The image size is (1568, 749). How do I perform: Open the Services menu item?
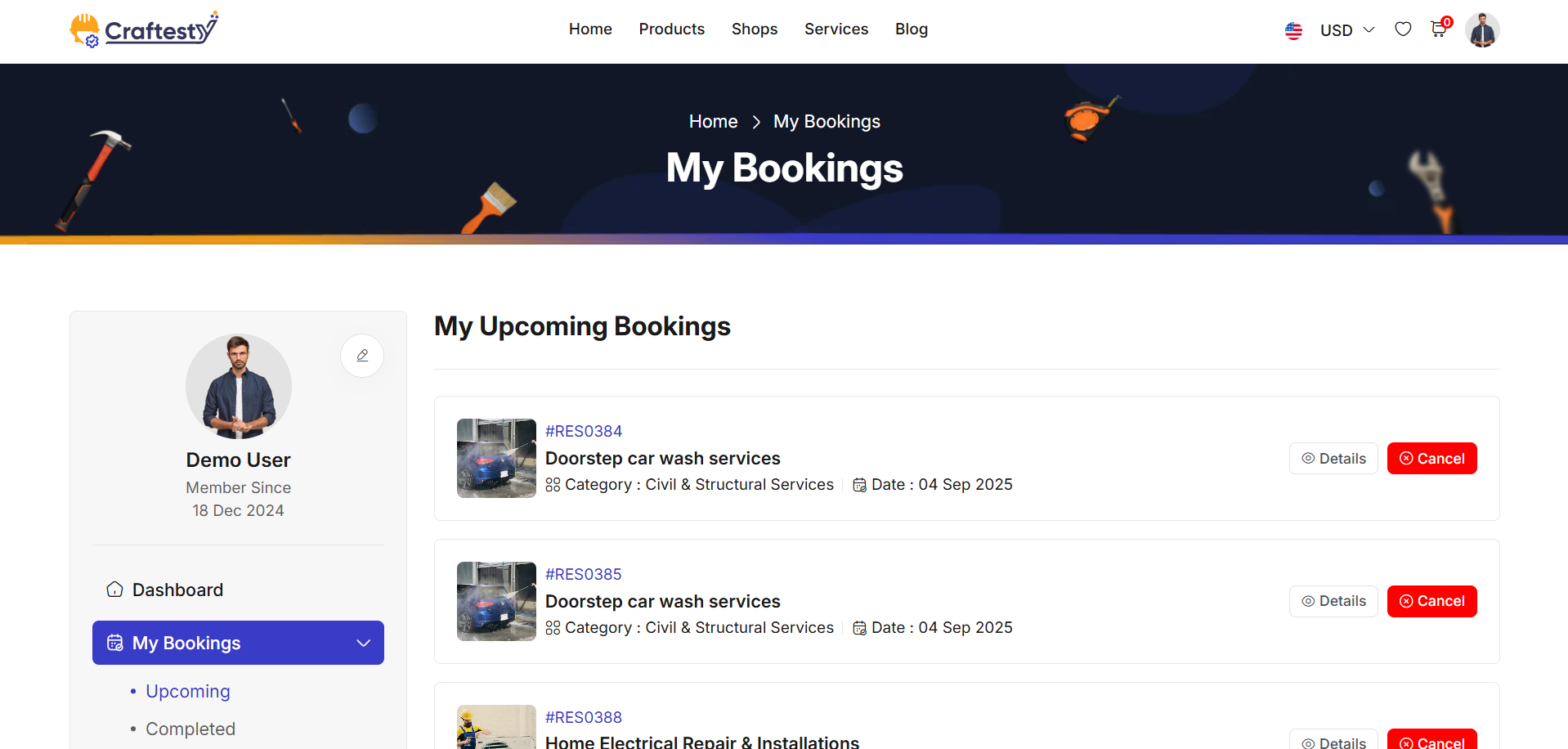(836, 29)
